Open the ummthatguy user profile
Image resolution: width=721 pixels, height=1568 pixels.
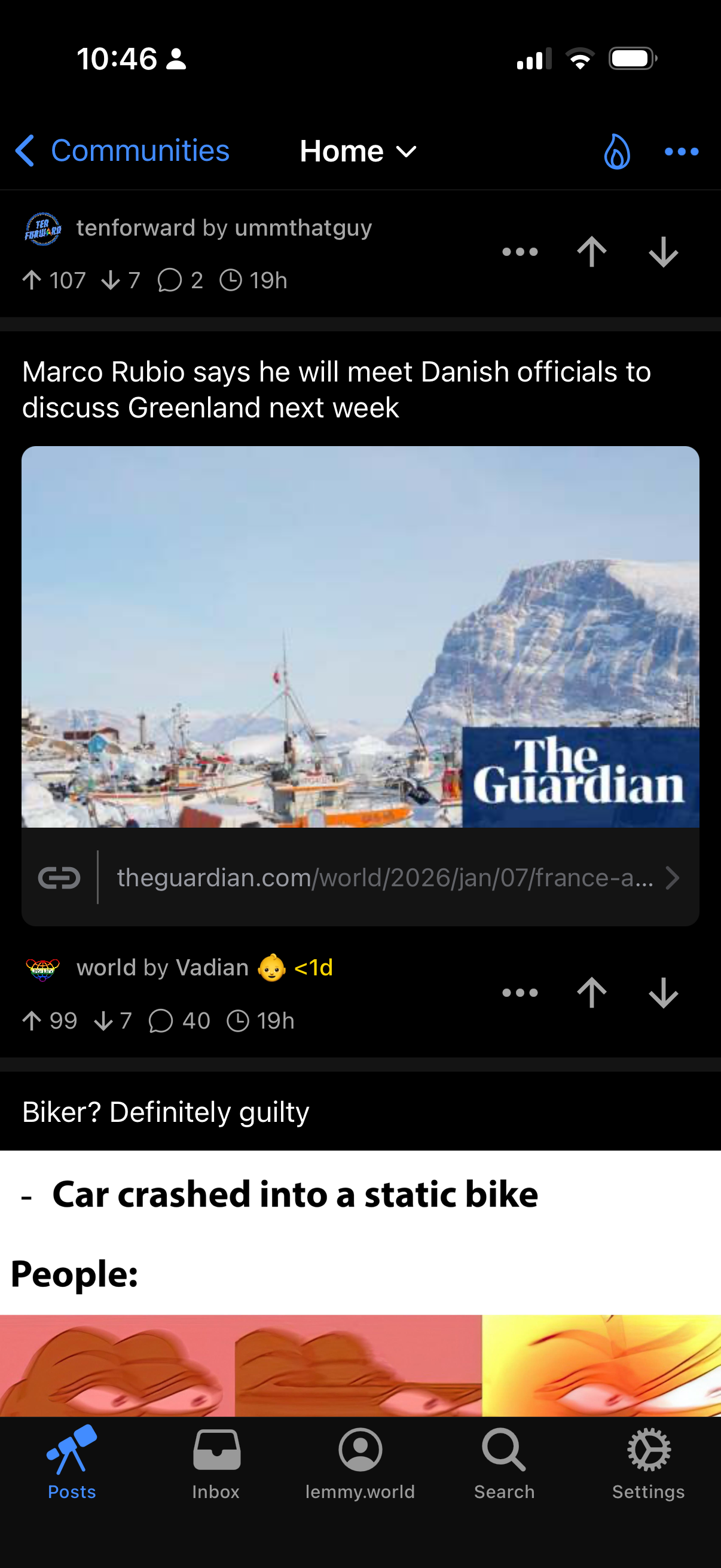click(x=303, y=228)
